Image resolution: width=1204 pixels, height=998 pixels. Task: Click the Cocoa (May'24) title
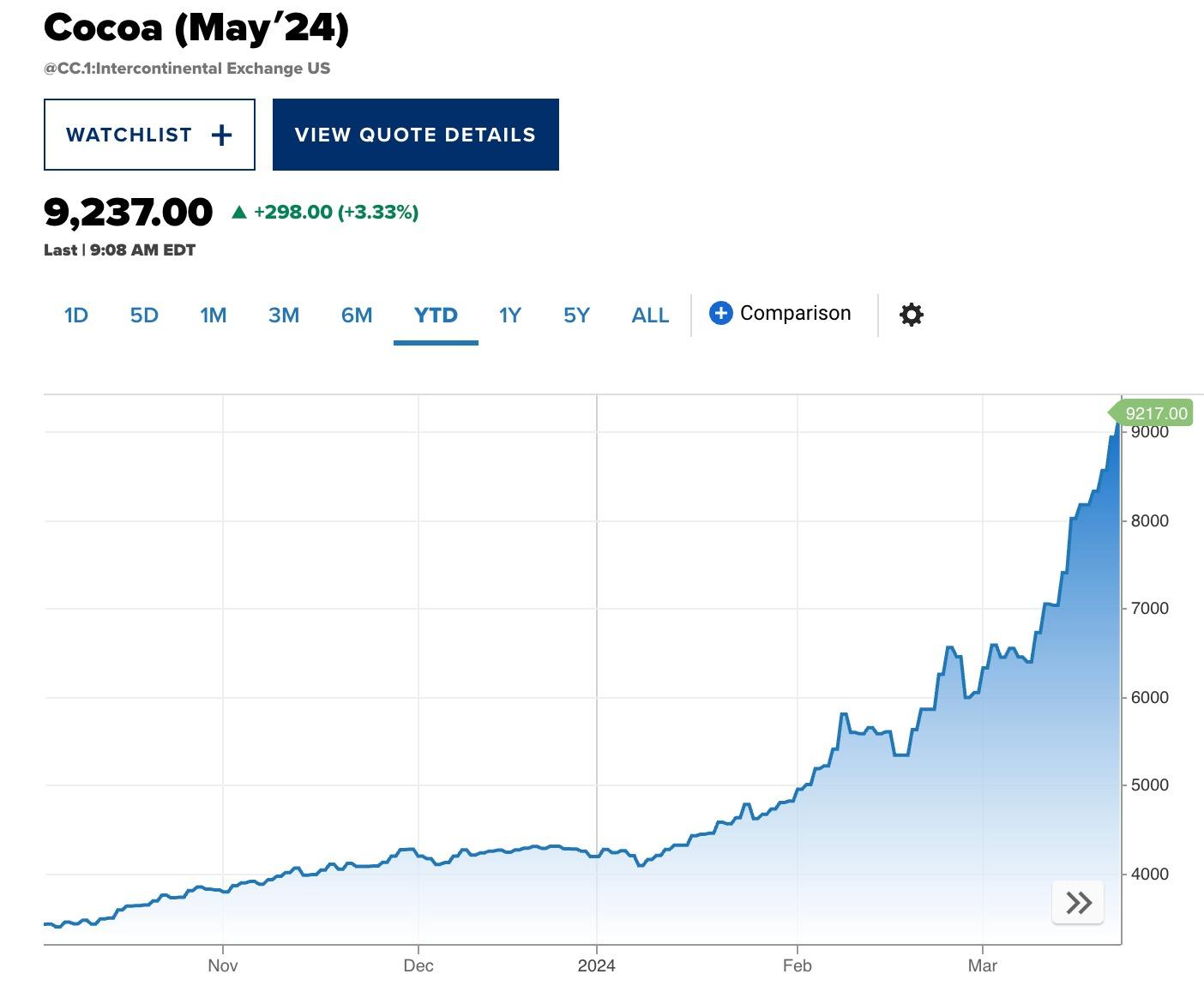(x=196, y=27)
